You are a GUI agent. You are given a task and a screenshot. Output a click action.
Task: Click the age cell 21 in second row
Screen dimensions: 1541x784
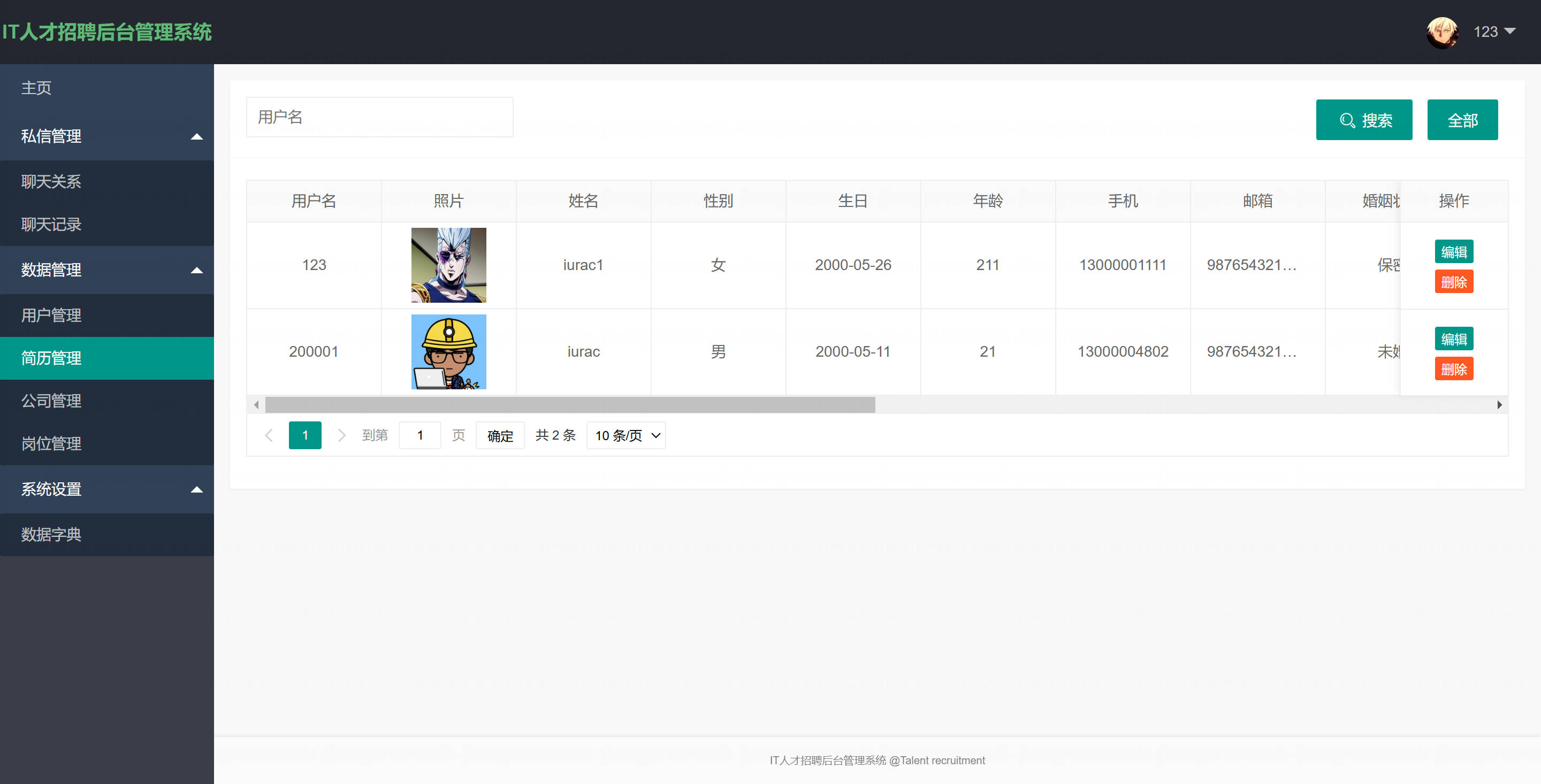click(x=988, y=352)
